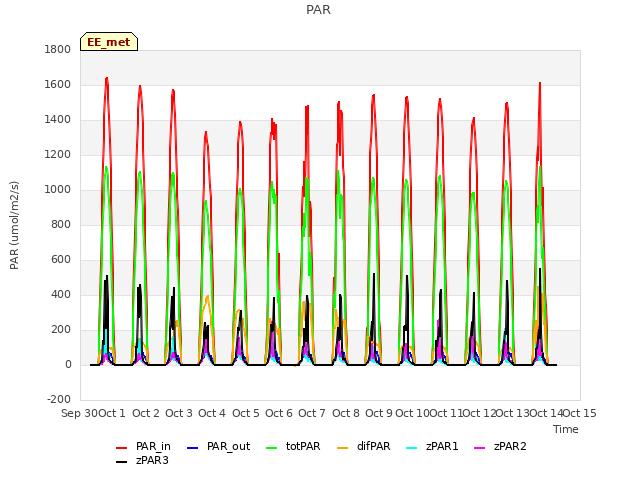The height and width of the screenshot is (480, 640).
Task: Click the Oct 9 x-axis date label
Action: 379,413
